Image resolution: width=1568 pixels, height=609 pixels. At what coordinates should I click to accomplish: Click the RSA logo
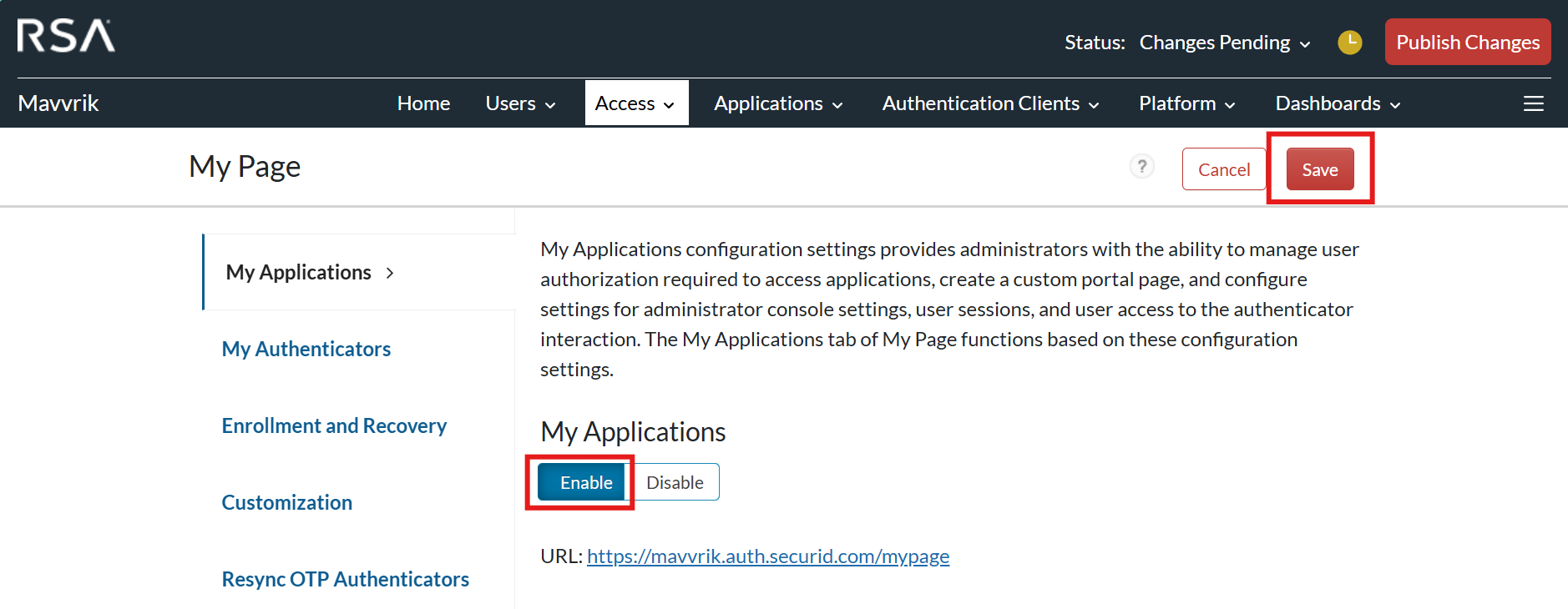[66, 37]
